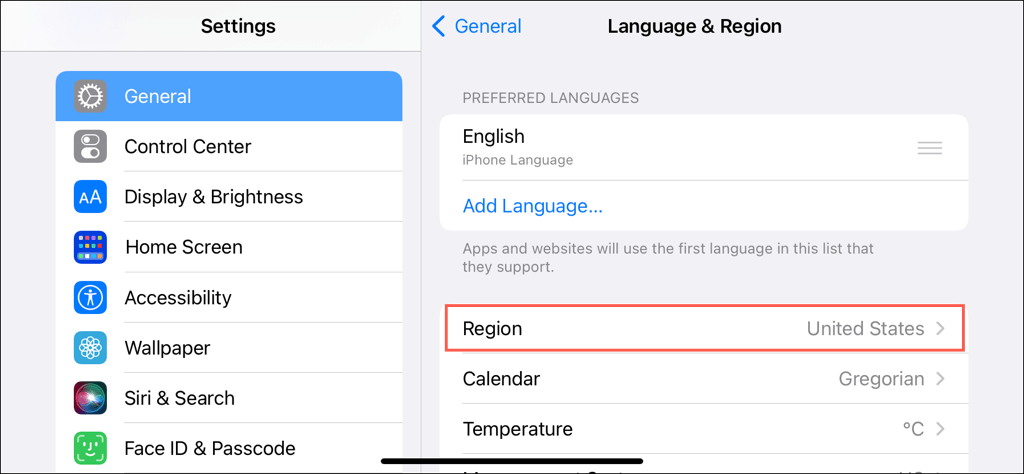This screenshot has height=474, width=1024.
Task: Expand Region via the United States chevron
Action: click(x=940, y=328)
